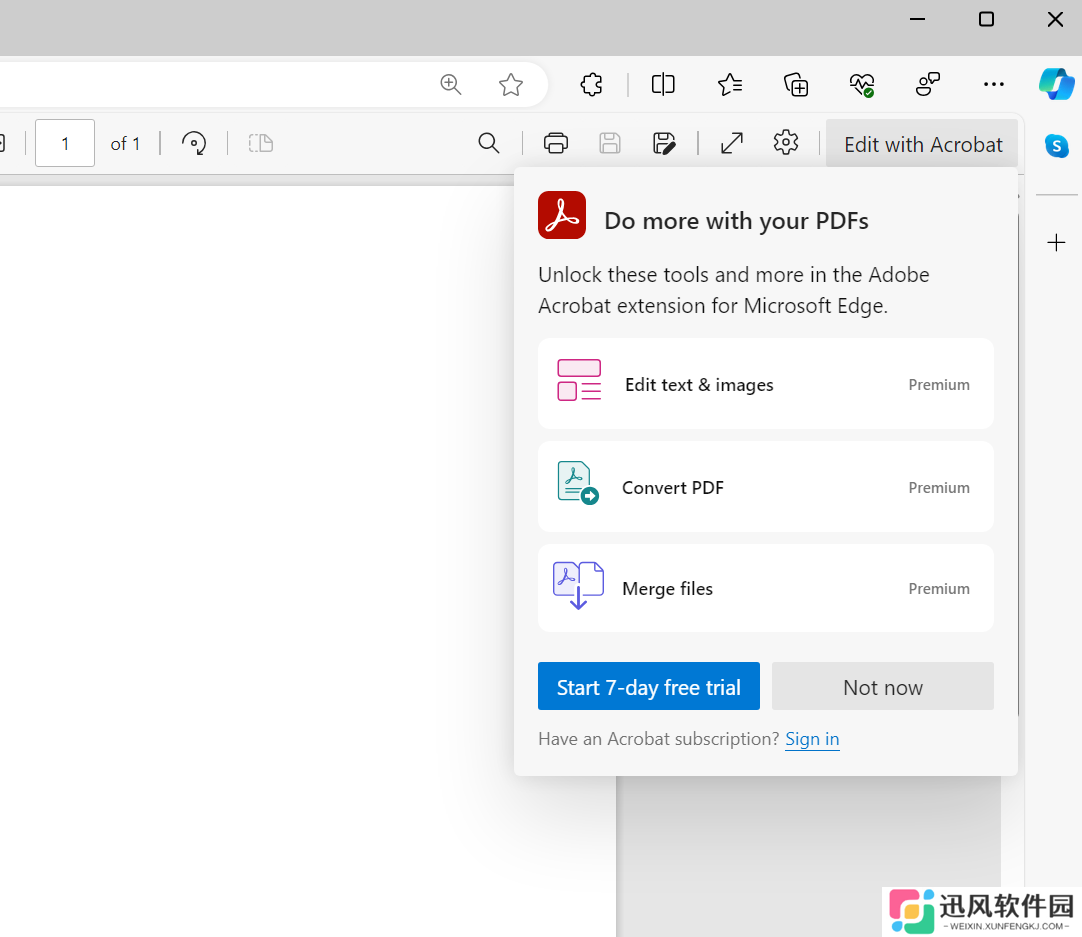
Task: Open PDF toolbar settings gear
Action: point(785,143)
